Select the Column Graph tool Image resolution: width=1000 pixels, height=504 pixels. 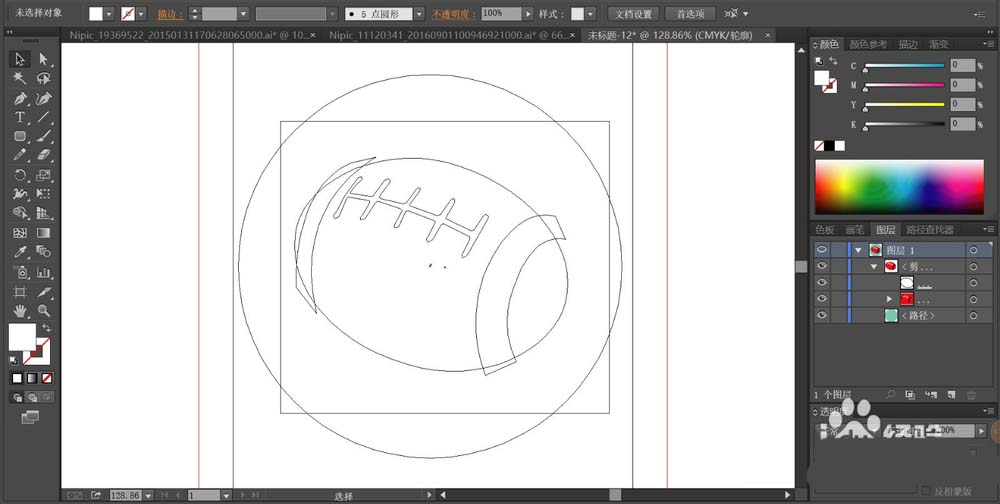pyautogui.click(x=43, y=272)
